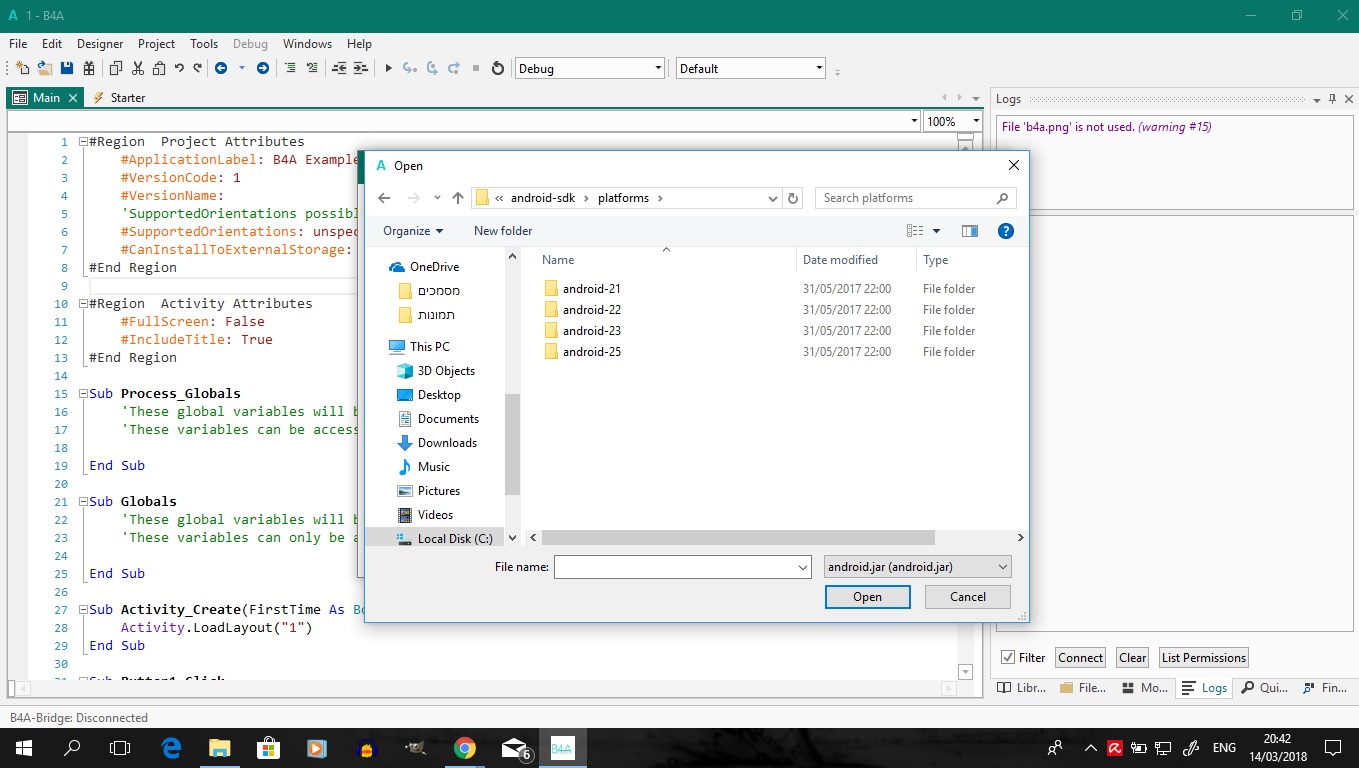The image size is (1359, 768).
Task: Click the Cut scissors icon in toolbar
Action: tap(137, 68)
